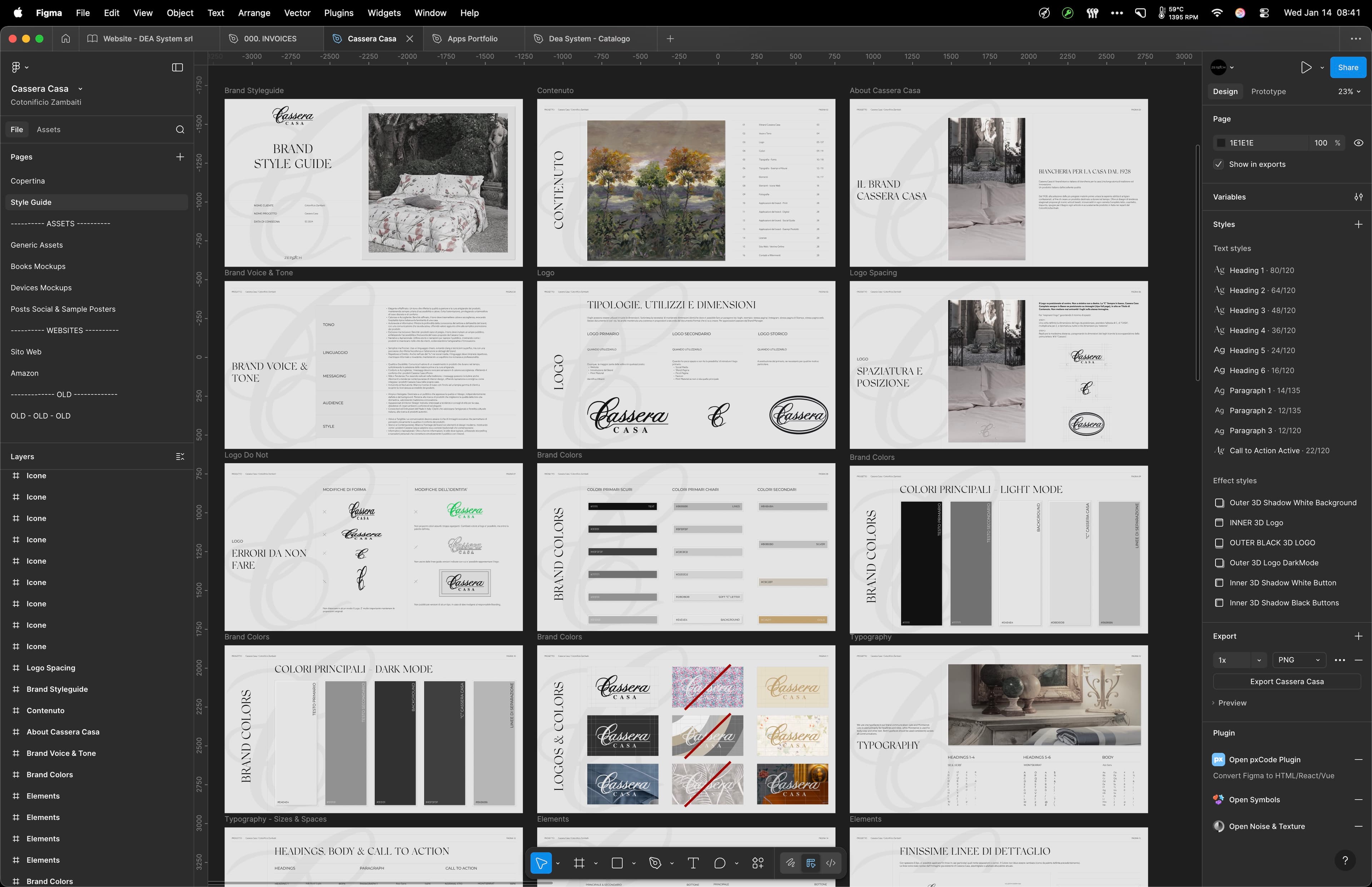
Task: Collapse all layers icon
Action: click(180, 456)
